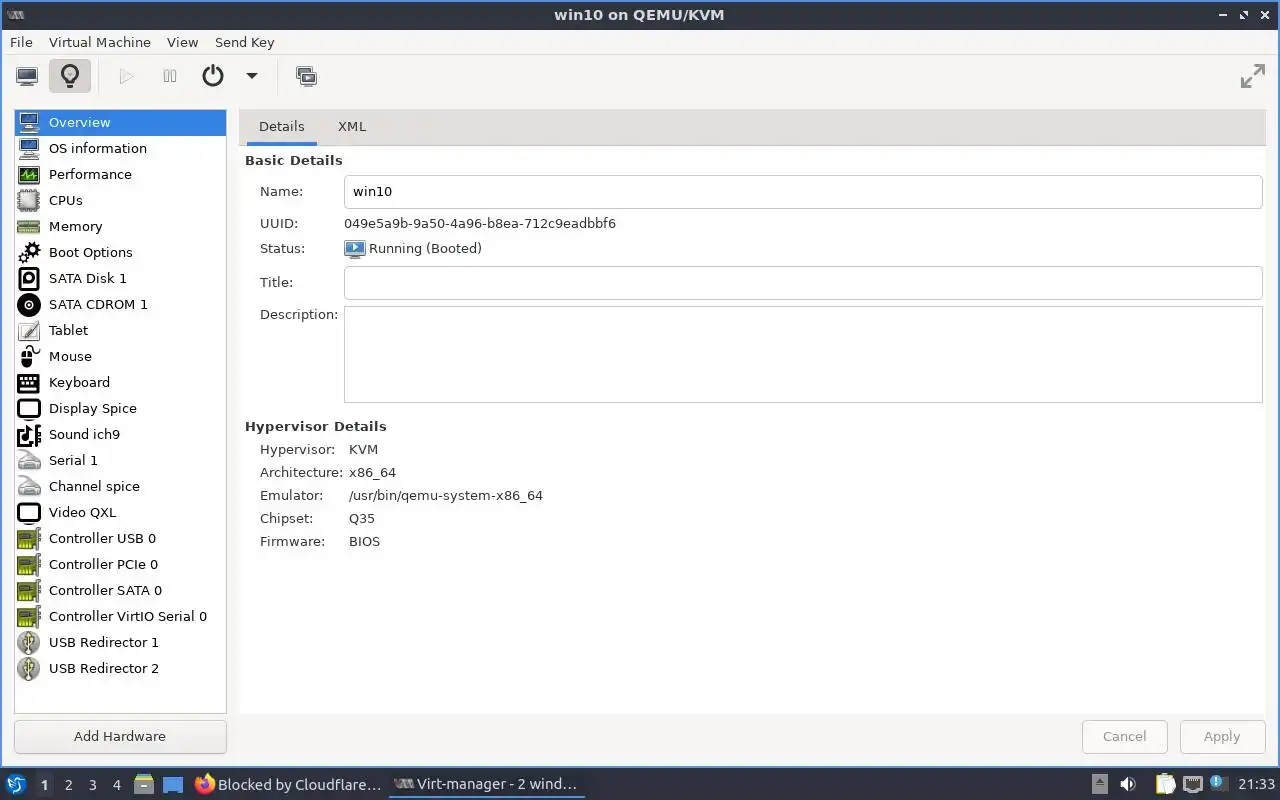1280x800 pixels.
Task: Open the Performance graph icon
Action: coord(29,174)
